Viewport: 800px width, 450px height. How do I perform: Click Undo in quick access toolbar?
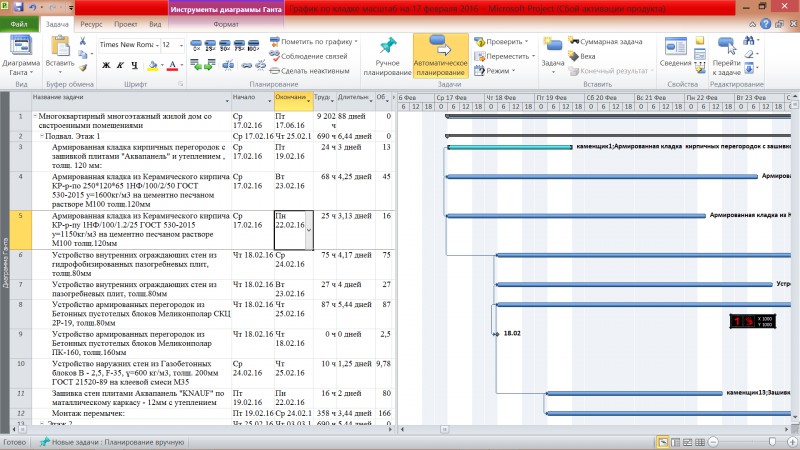[x=33, y=7]
